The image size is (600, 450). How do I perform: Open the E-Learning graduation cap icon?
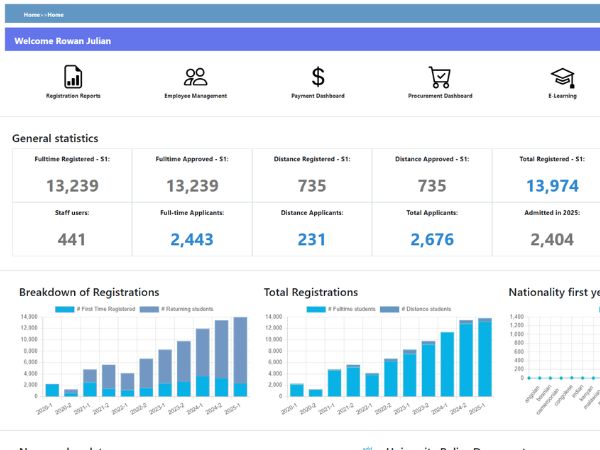point(562,78)
